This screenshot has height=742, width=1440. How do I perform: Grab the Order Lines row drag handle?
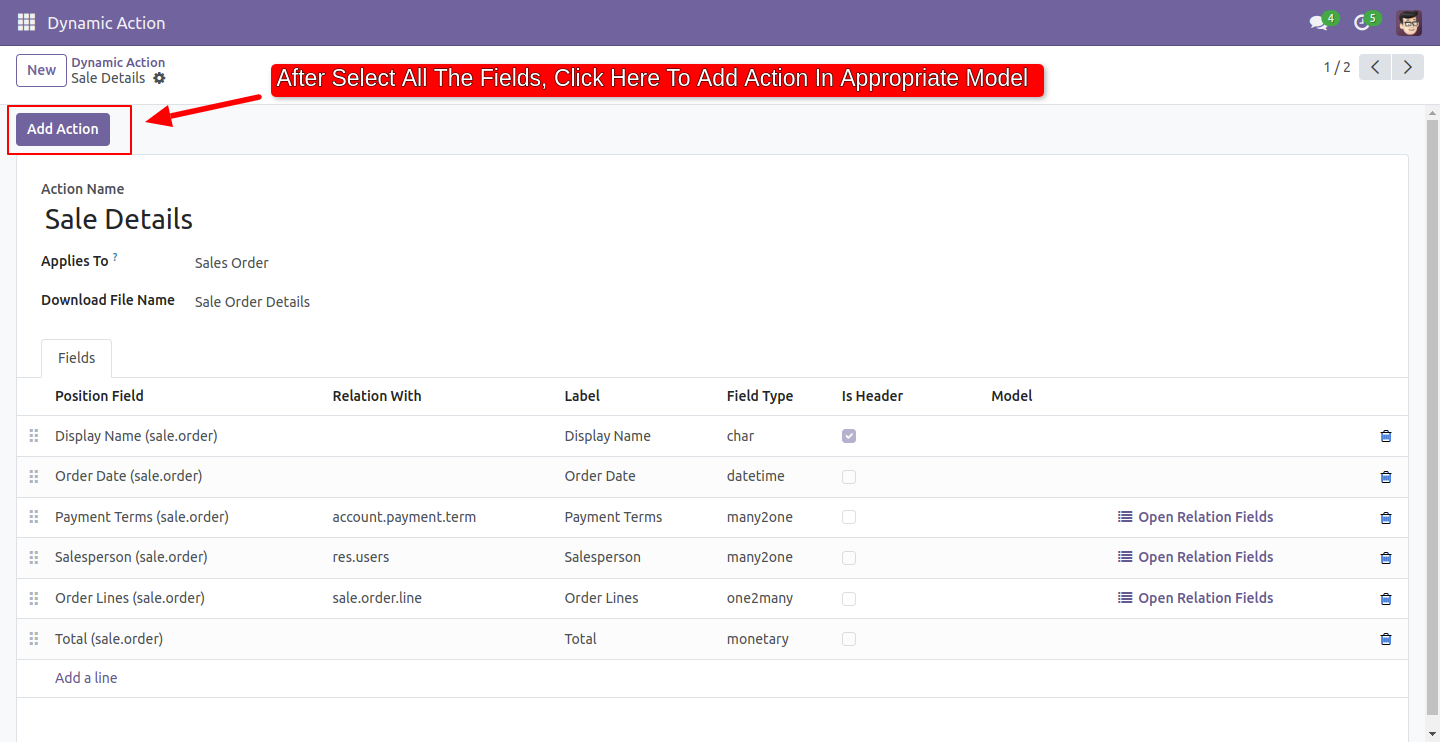[34, 598]
